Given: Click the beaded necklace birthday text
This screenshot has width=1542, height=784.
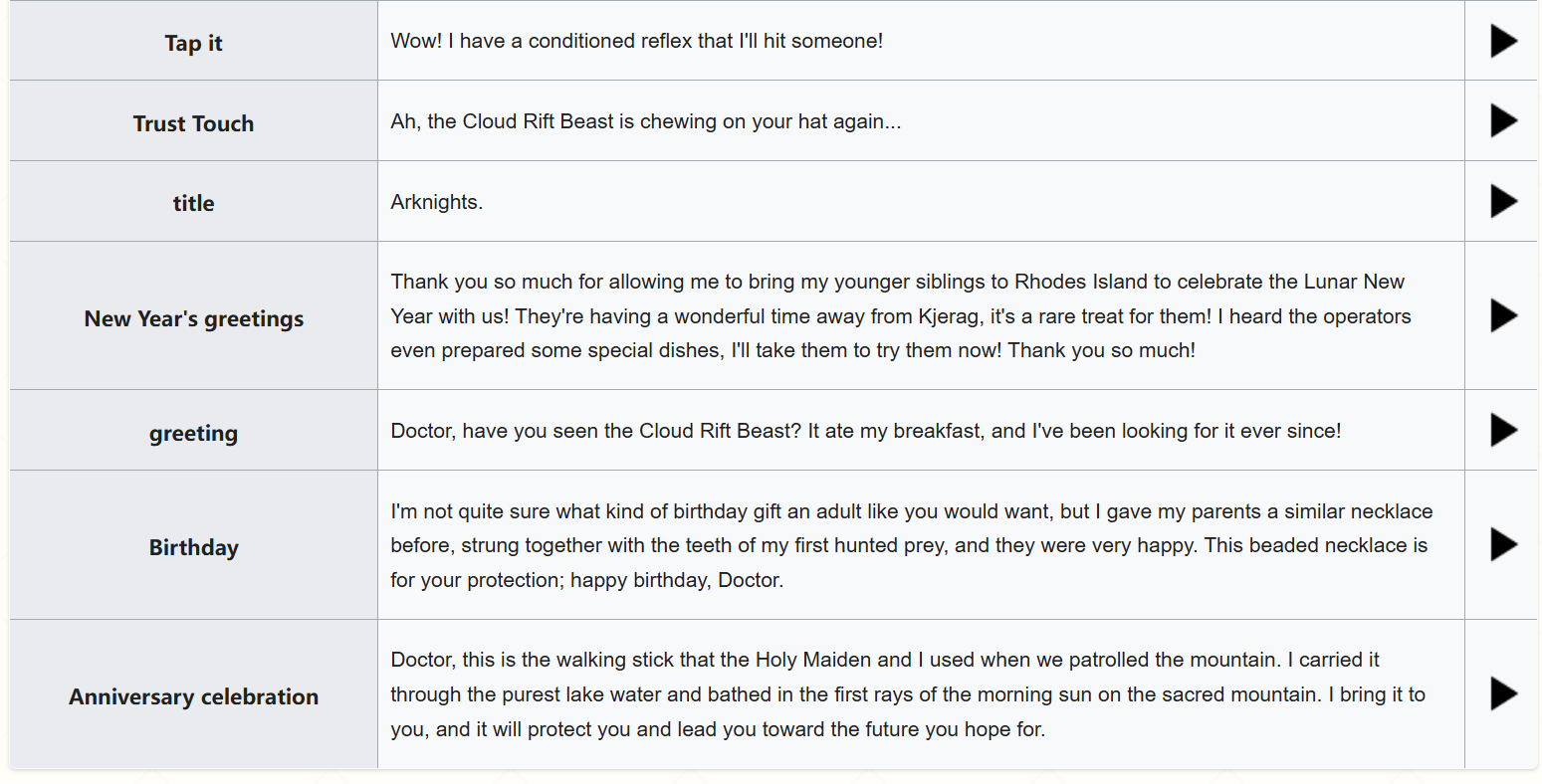Looking at the screenshot, I should [910, 545].
